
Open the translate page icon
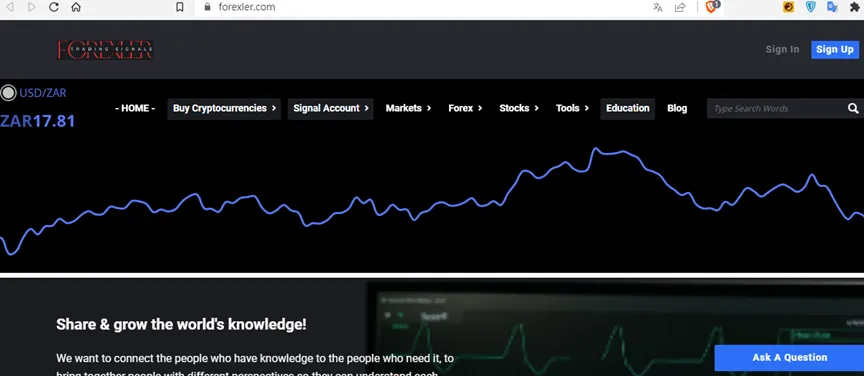click(657, 7)
